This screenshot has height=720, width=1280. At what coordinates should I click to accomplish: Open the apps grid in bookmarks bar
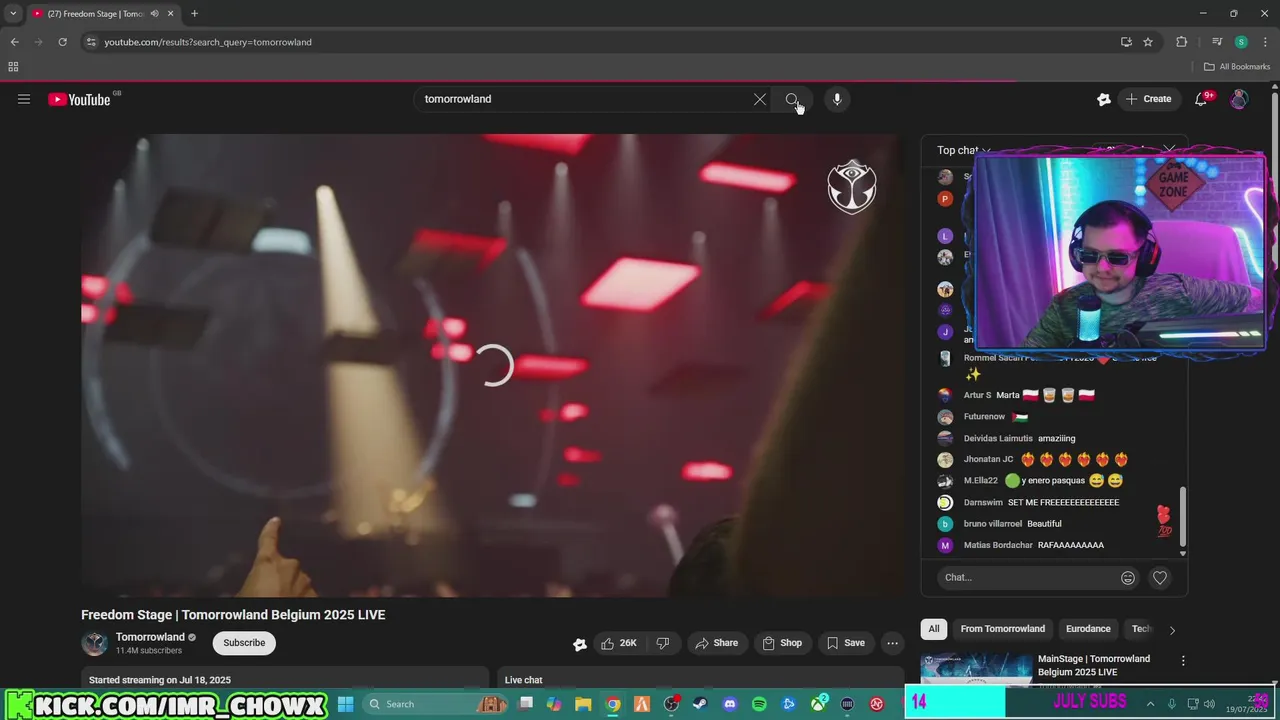point(13,67)
